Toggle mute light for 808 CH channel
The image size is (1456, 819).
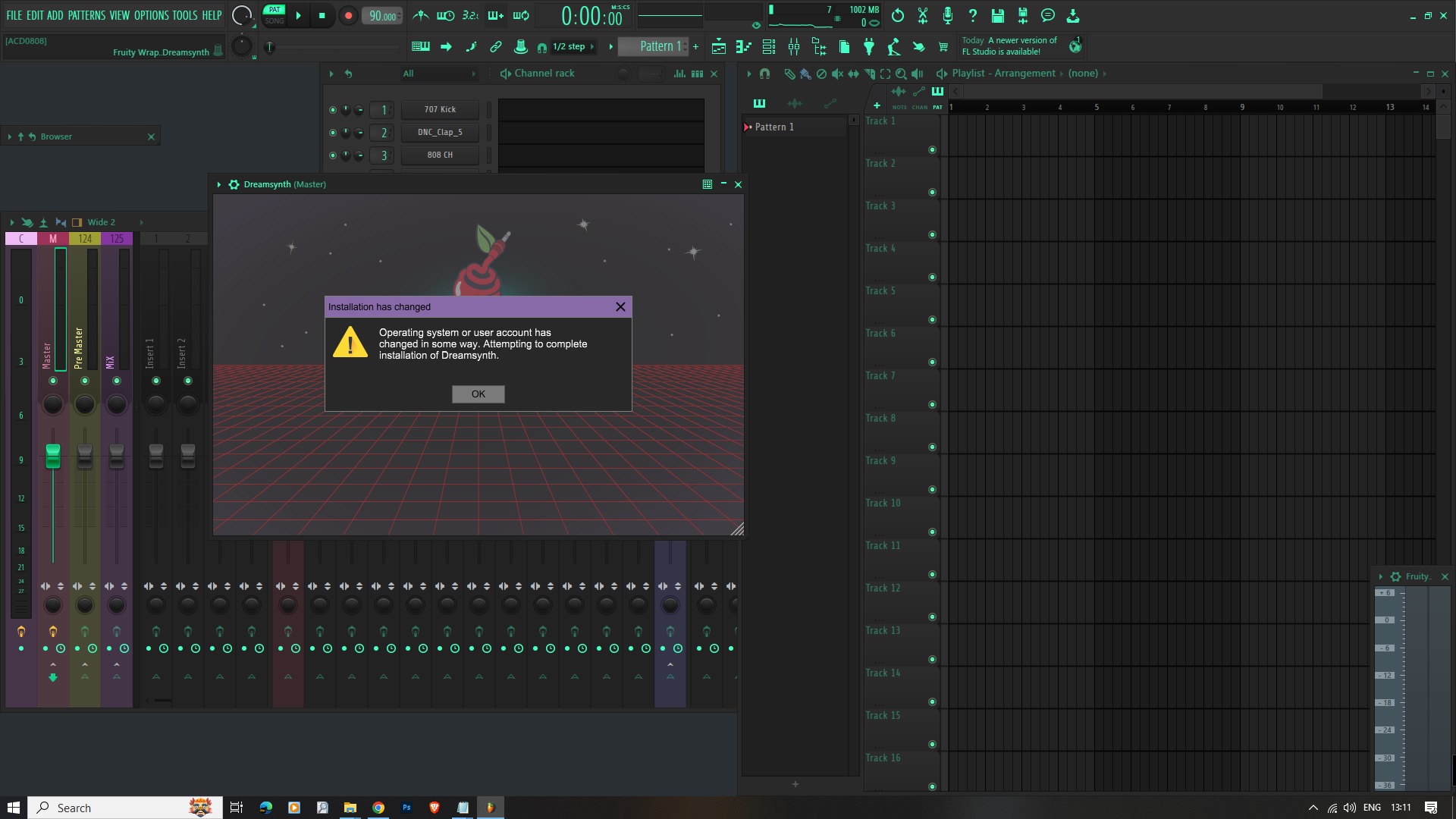[x=332, y=155]
